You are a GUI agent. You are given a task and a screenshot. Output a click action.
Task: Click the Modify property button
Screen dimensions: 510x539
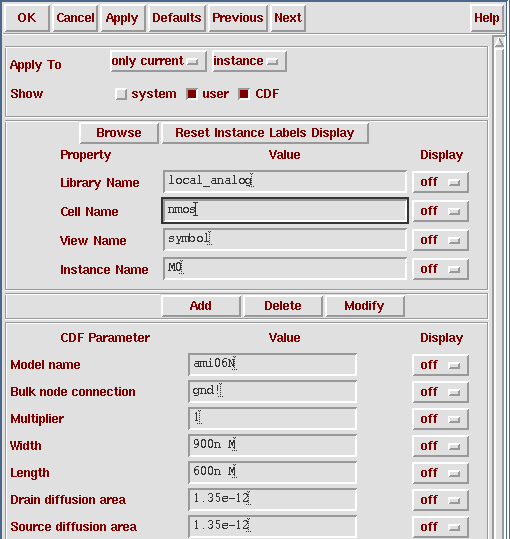pyautogui.click(x=365, y=306)
